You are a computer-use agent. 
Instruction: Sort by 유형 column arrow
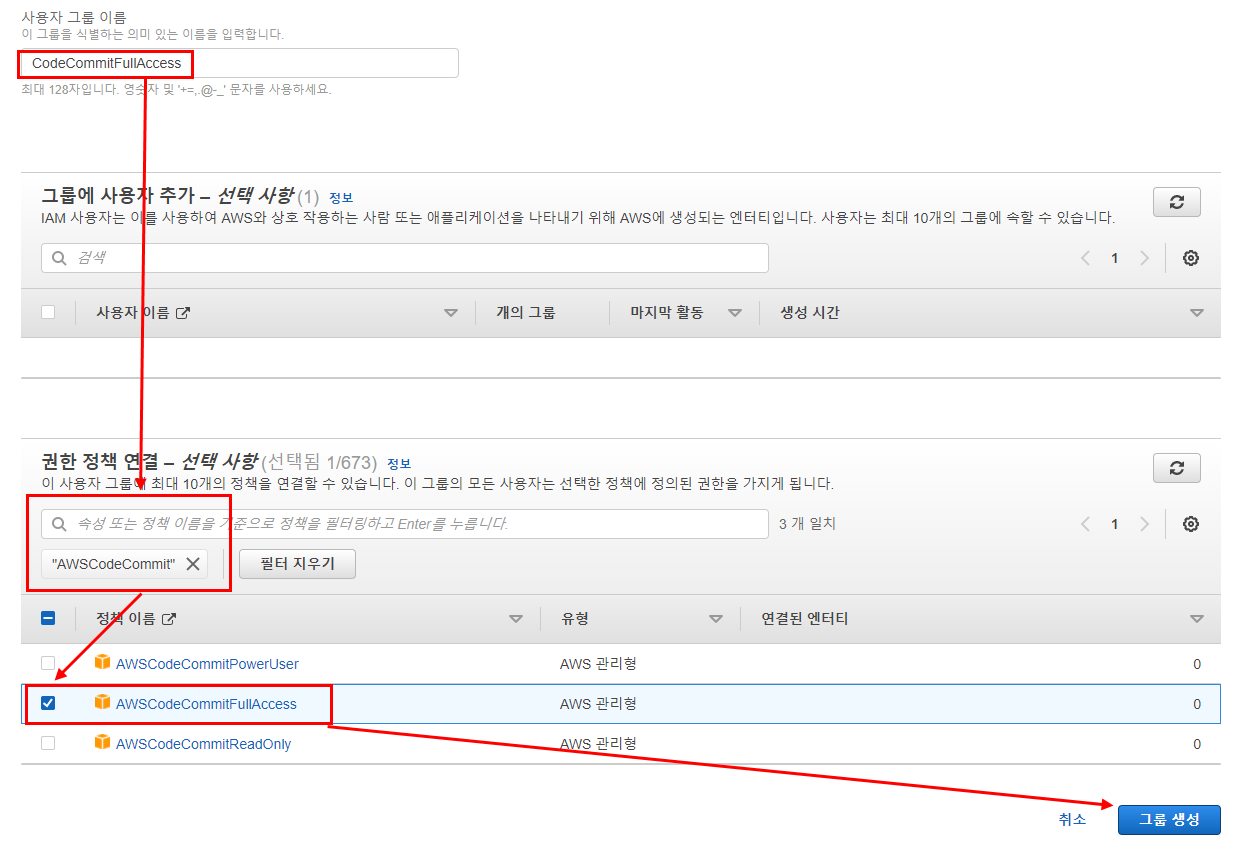(x=716, y=619)
